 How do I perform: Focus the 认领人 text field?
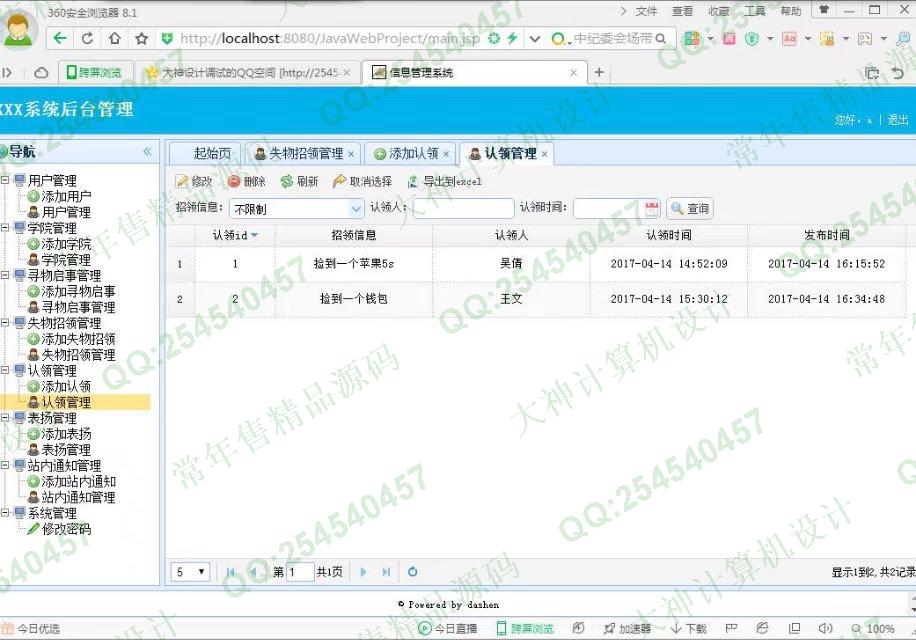coord(463,208)
